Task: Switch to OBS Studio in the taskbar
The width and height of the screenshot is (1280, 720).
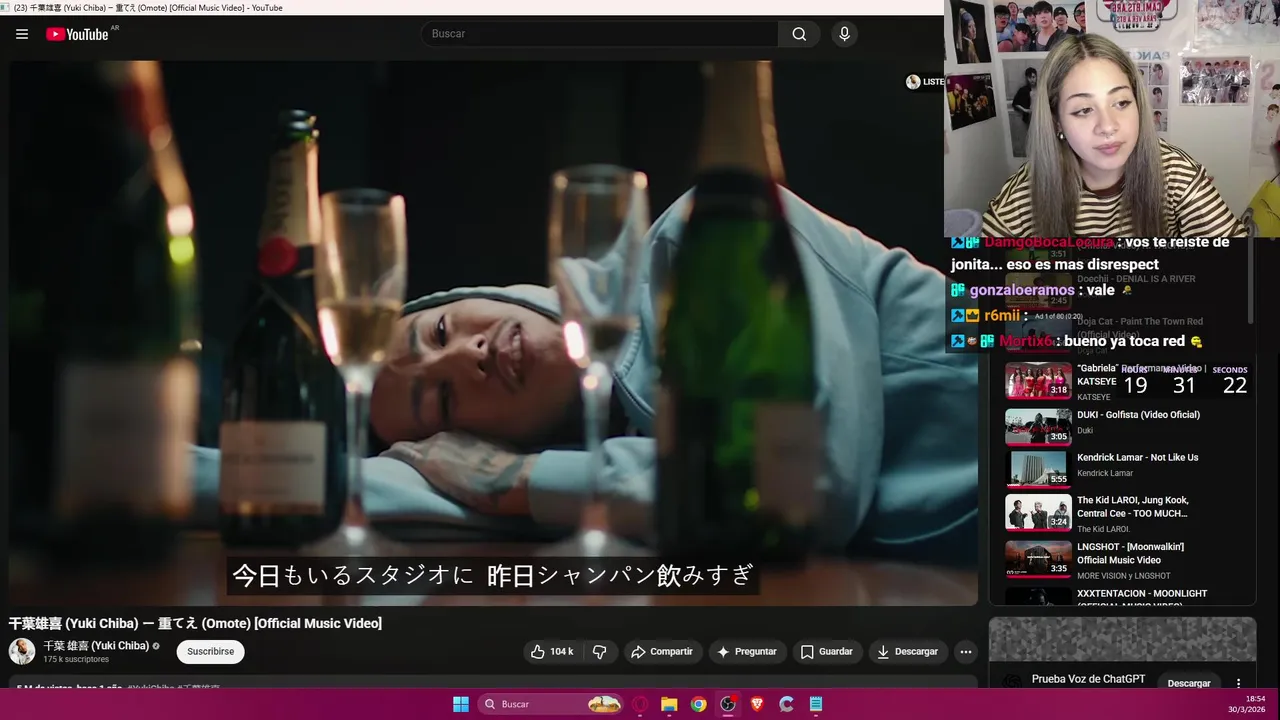Action: 728,704
